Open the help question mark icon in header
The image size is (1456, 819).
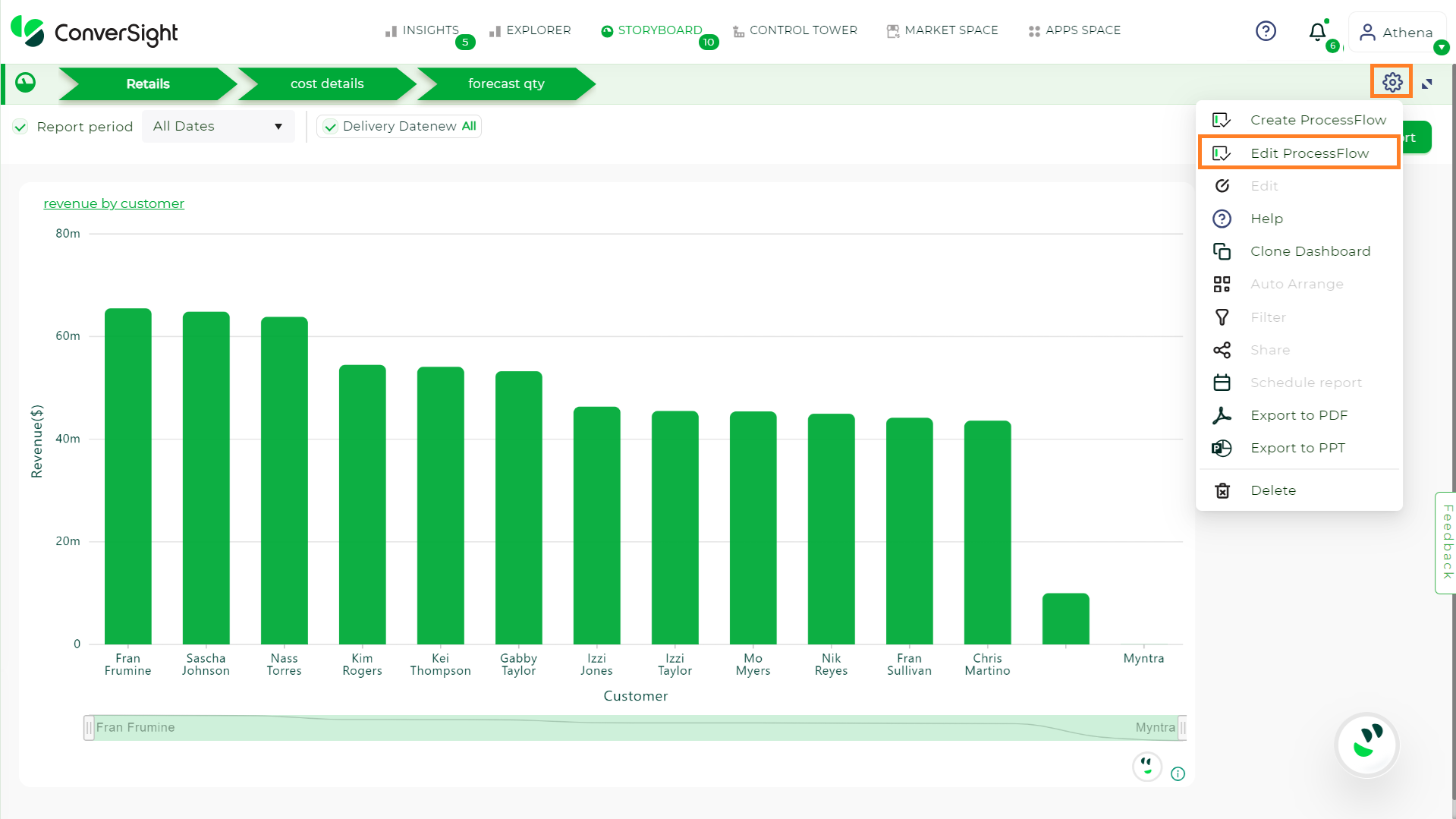1266,31
